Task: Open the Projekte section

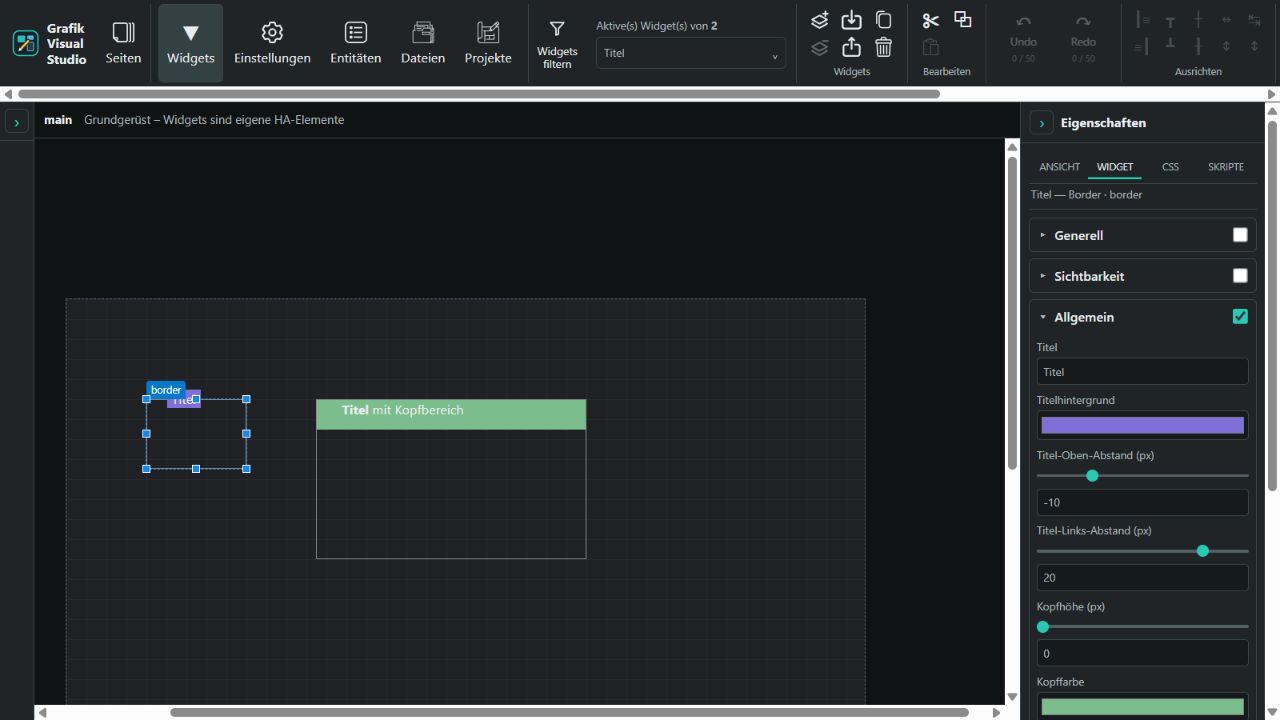Action: 488,43
